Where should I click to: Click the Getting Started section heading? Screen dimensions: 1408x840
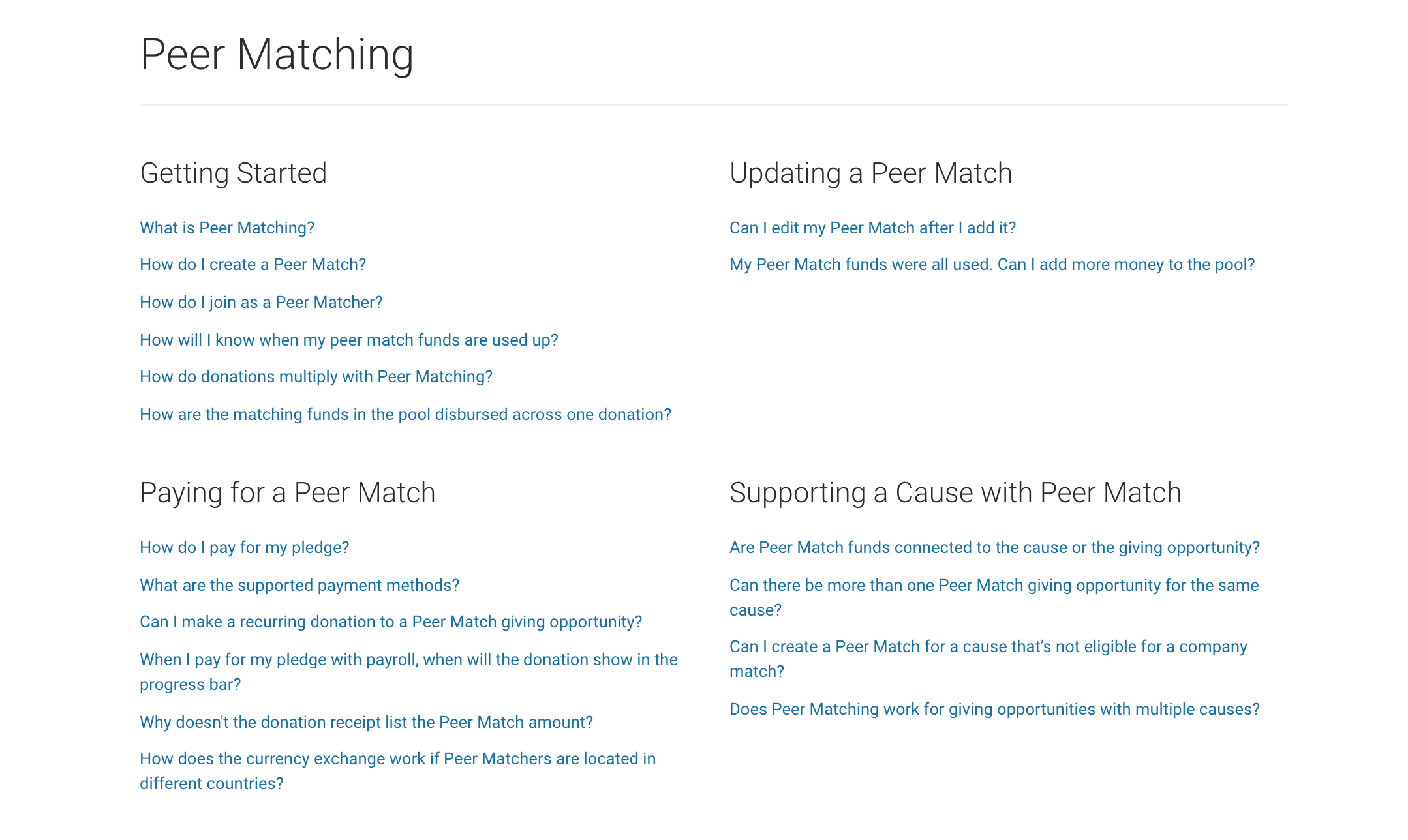(x=233, y=173)
